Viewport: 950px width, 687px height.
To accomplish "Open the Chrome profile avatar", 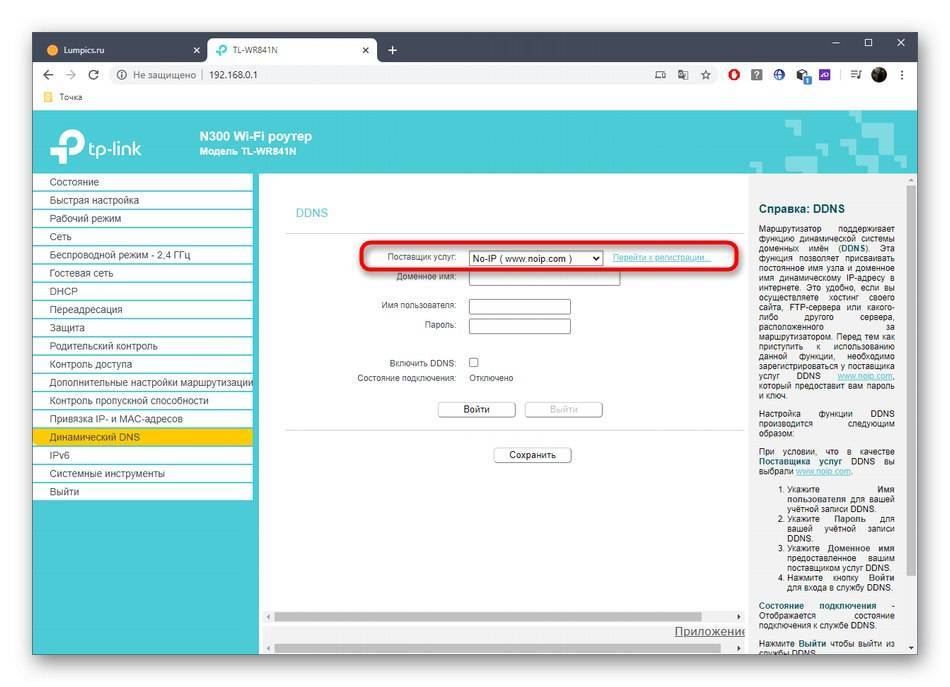I will (x=879, y=75).
